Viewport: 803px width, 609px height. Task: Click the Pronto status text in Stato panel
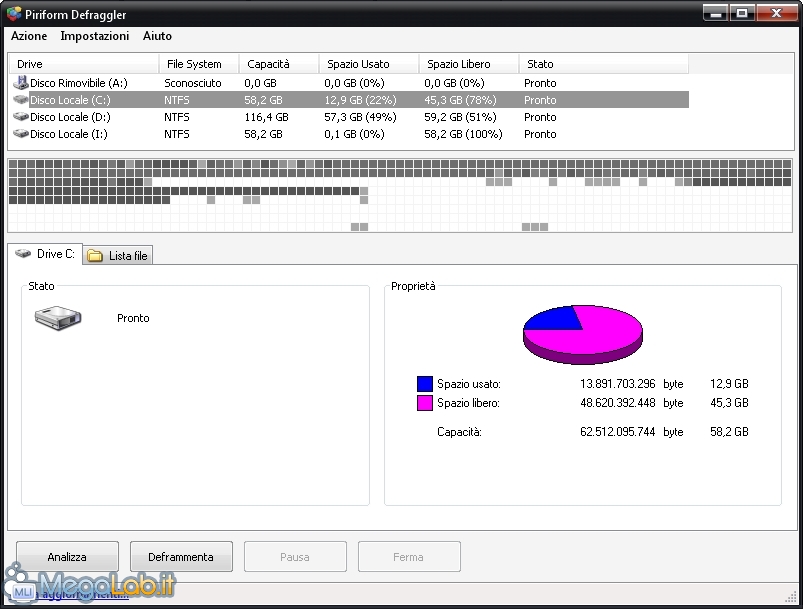tap(133, 318)
